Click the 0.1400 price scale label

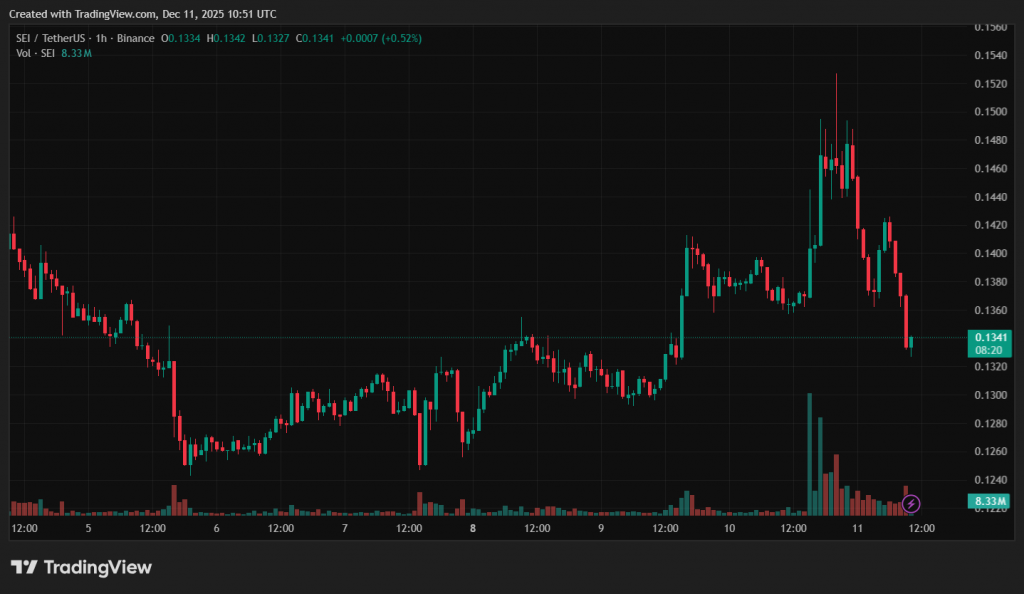coord(990,254)
